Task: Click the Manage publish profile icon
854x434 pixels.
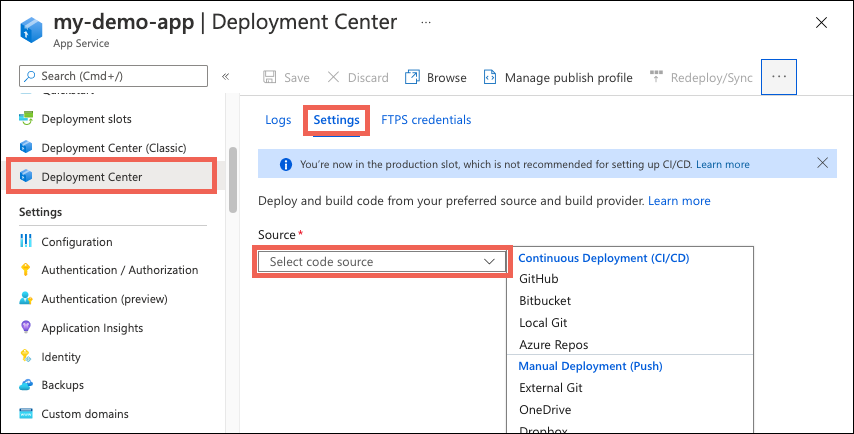Action: coord(490,77)
